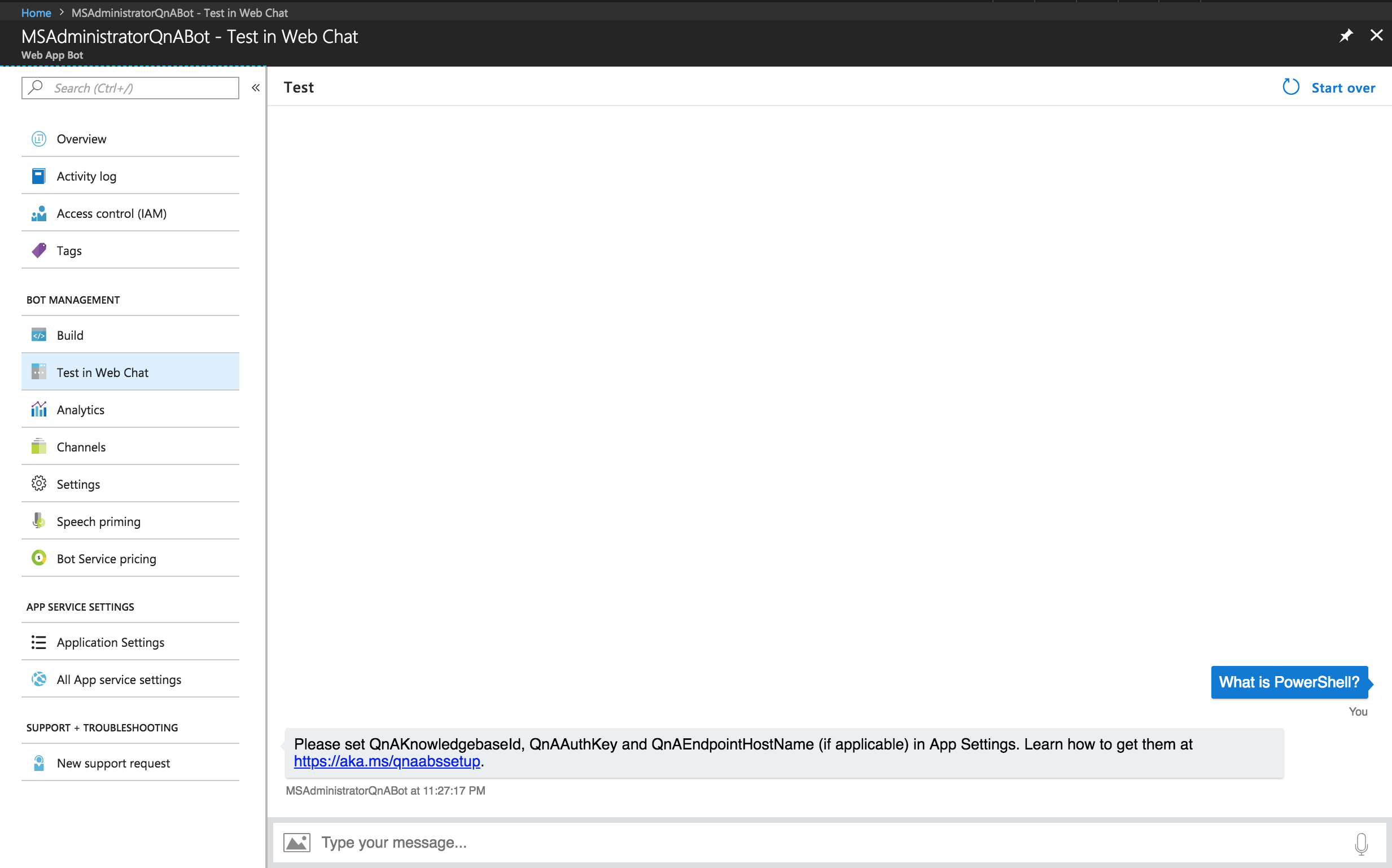The image size is (1392, 868).
Task: Click the MSAdministratorQnABot breadcrumb text
Action: coord(180,12)
